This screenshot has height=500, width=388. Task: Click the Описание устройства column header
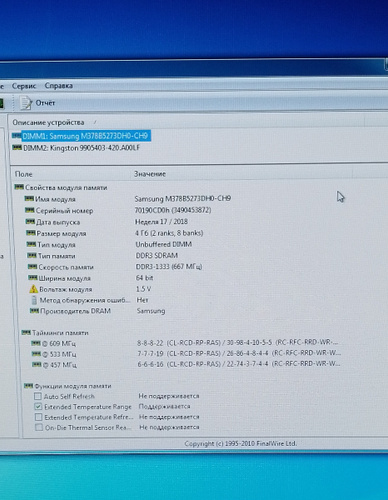[x=48, y=122]
